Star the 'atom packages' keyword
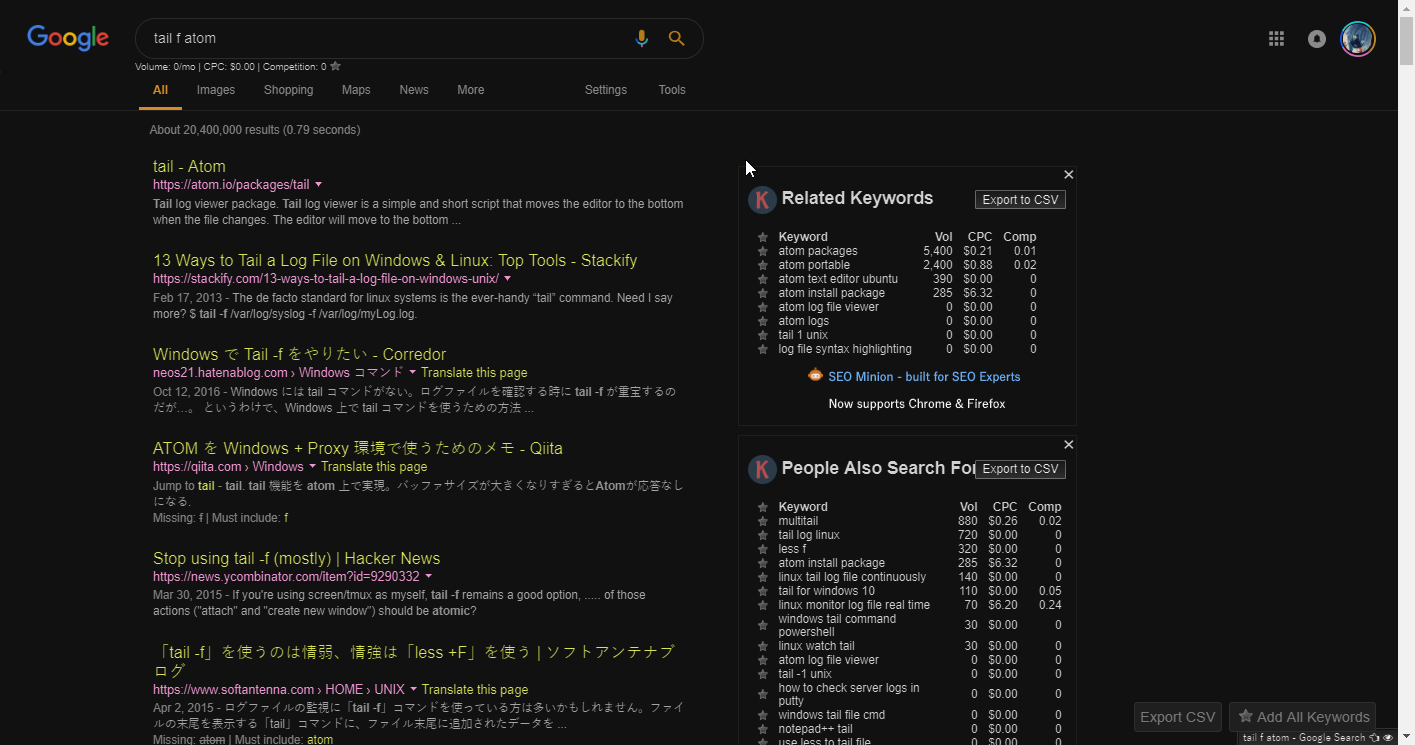This screenshot has height=745, width=1415. coord(763,251)
